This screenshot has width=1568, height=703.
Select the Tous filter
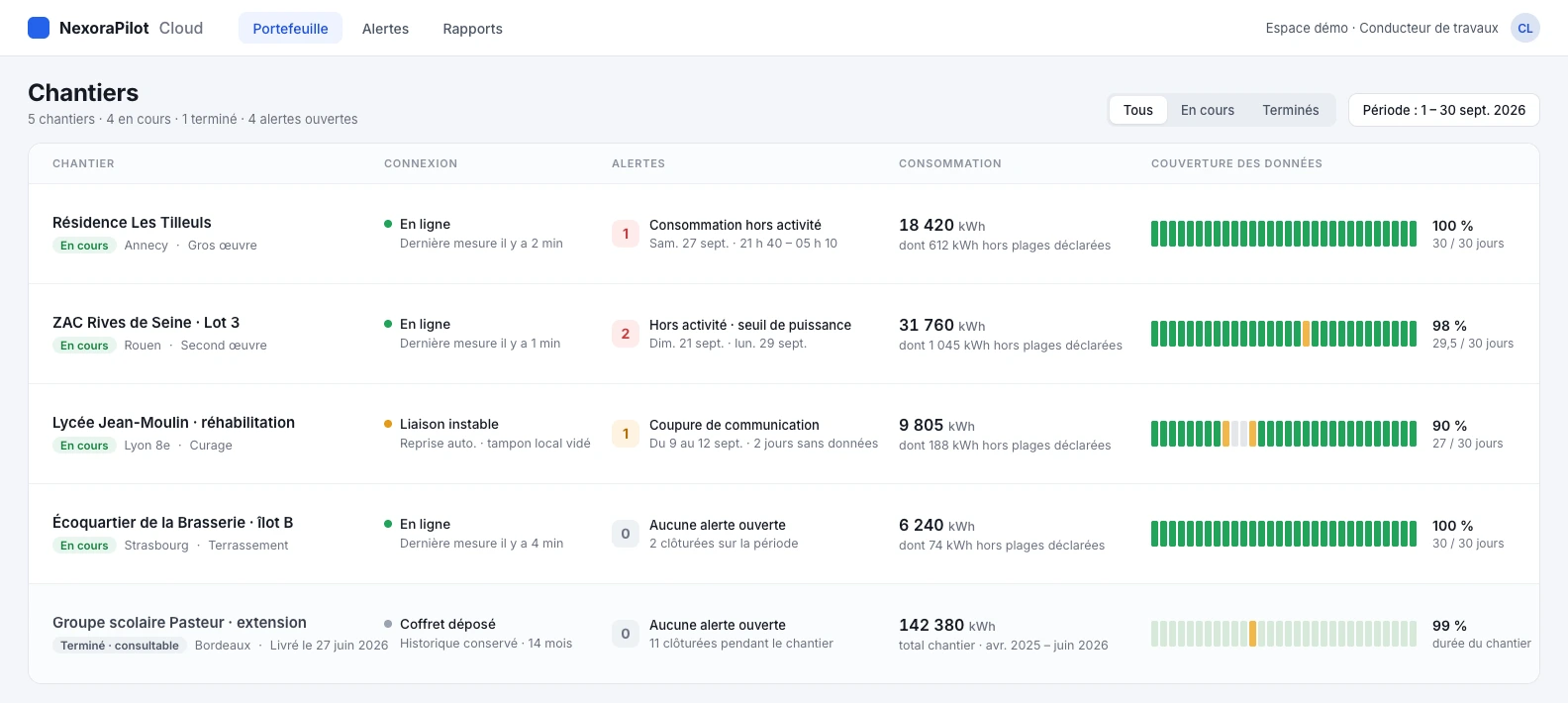pos(1137,110)
